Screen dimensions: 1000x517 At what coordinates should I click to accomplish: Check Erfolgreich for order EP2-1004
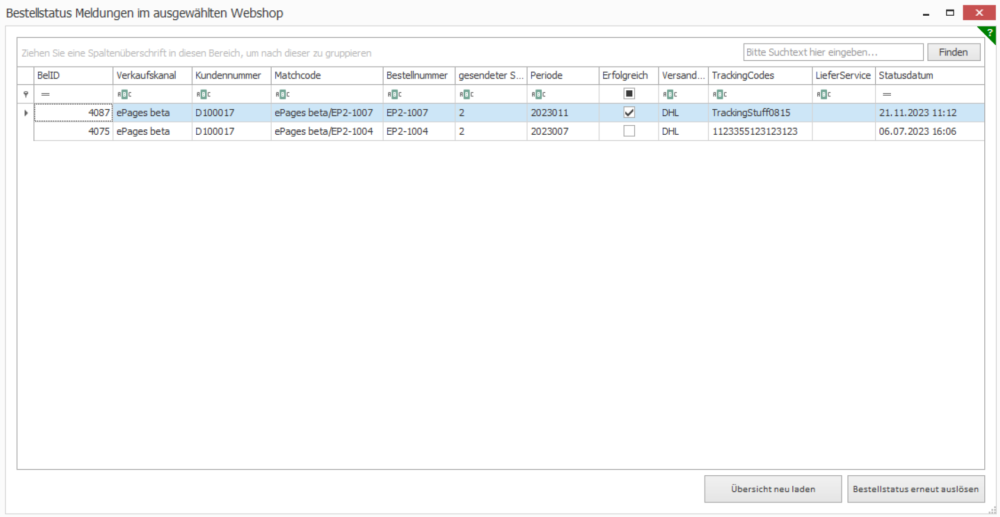click(x=629, y=131)
